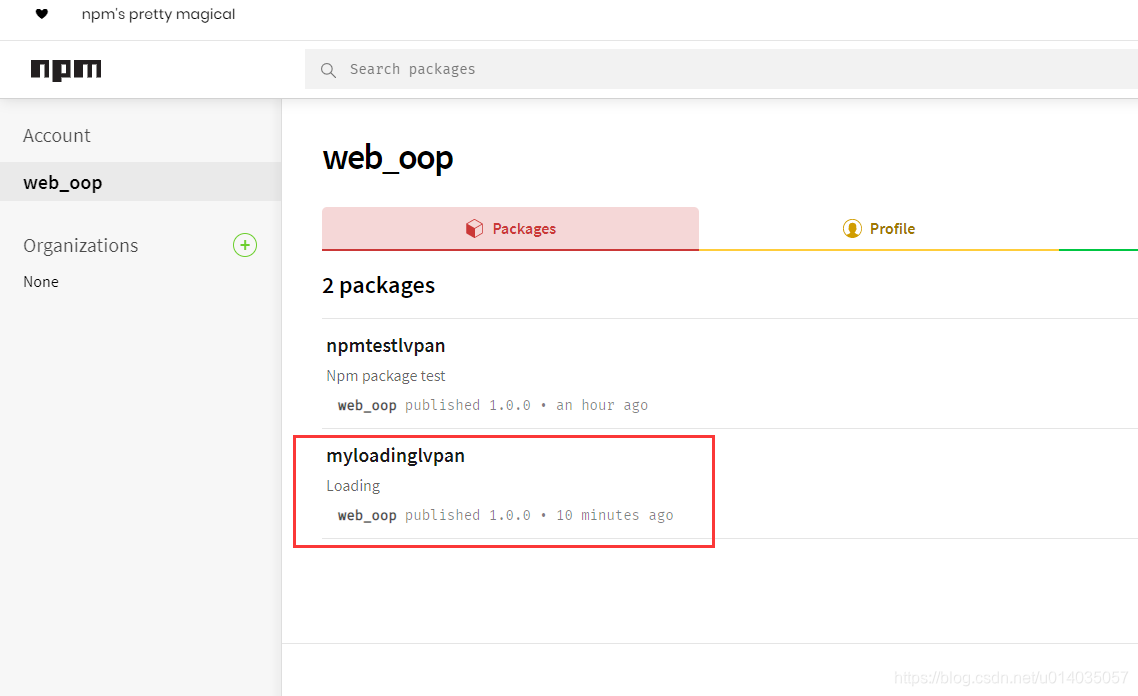
Task: Click the search magnifier icon
Action: tap(328, 70)
